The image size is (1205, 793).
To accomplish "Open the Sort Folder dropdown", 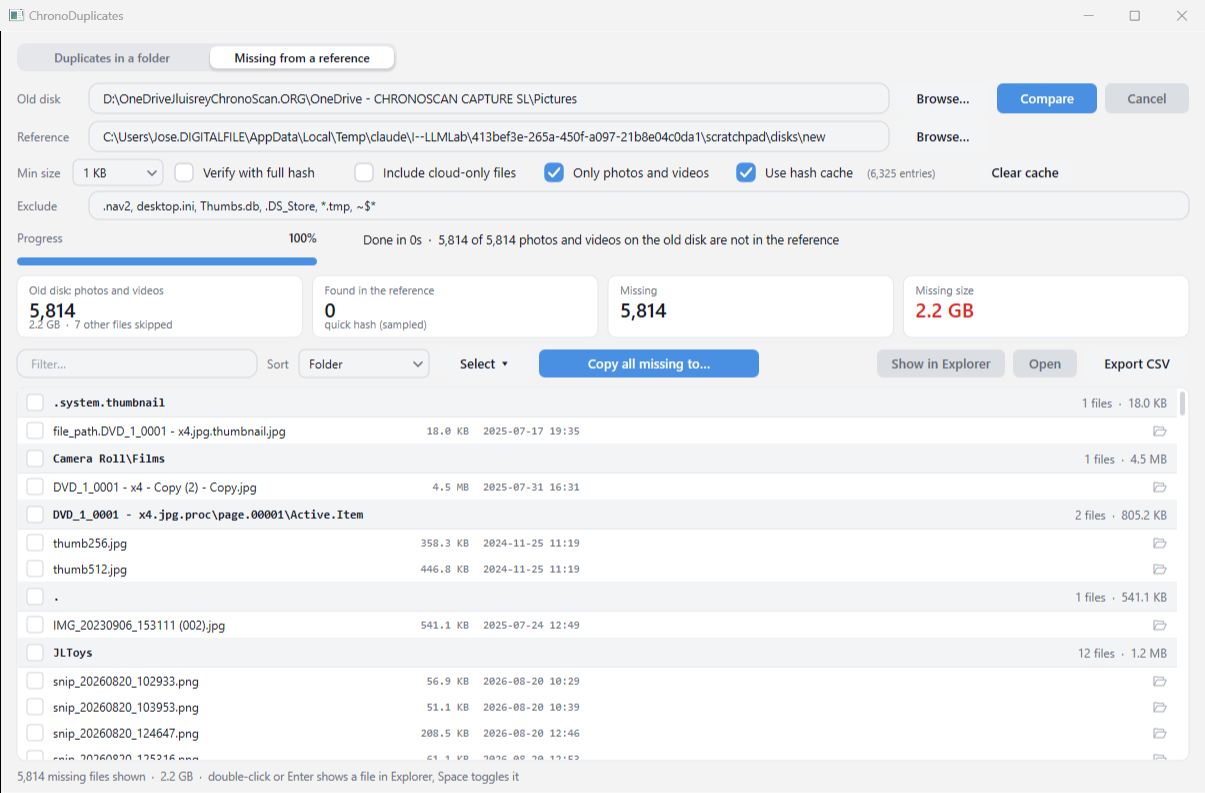I will click(x=364, y=364).
